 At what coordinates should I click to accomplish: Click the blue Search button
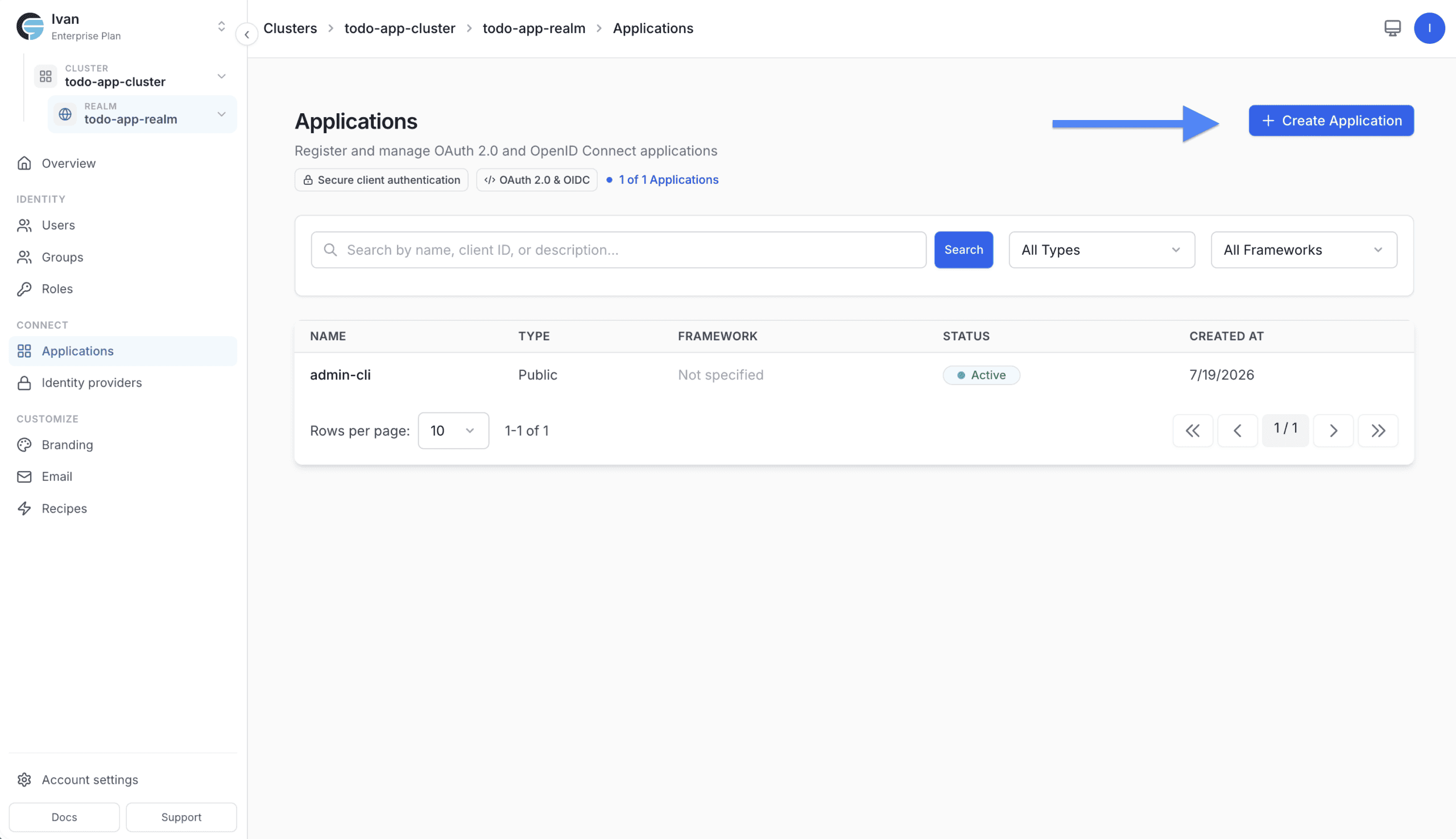pyautogui.click(x=963, y=250)
